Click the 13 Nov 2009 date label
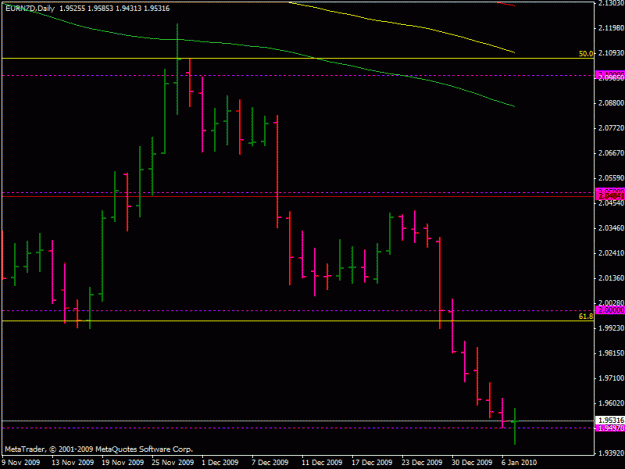The image size is (625, 469). point(73,462)
